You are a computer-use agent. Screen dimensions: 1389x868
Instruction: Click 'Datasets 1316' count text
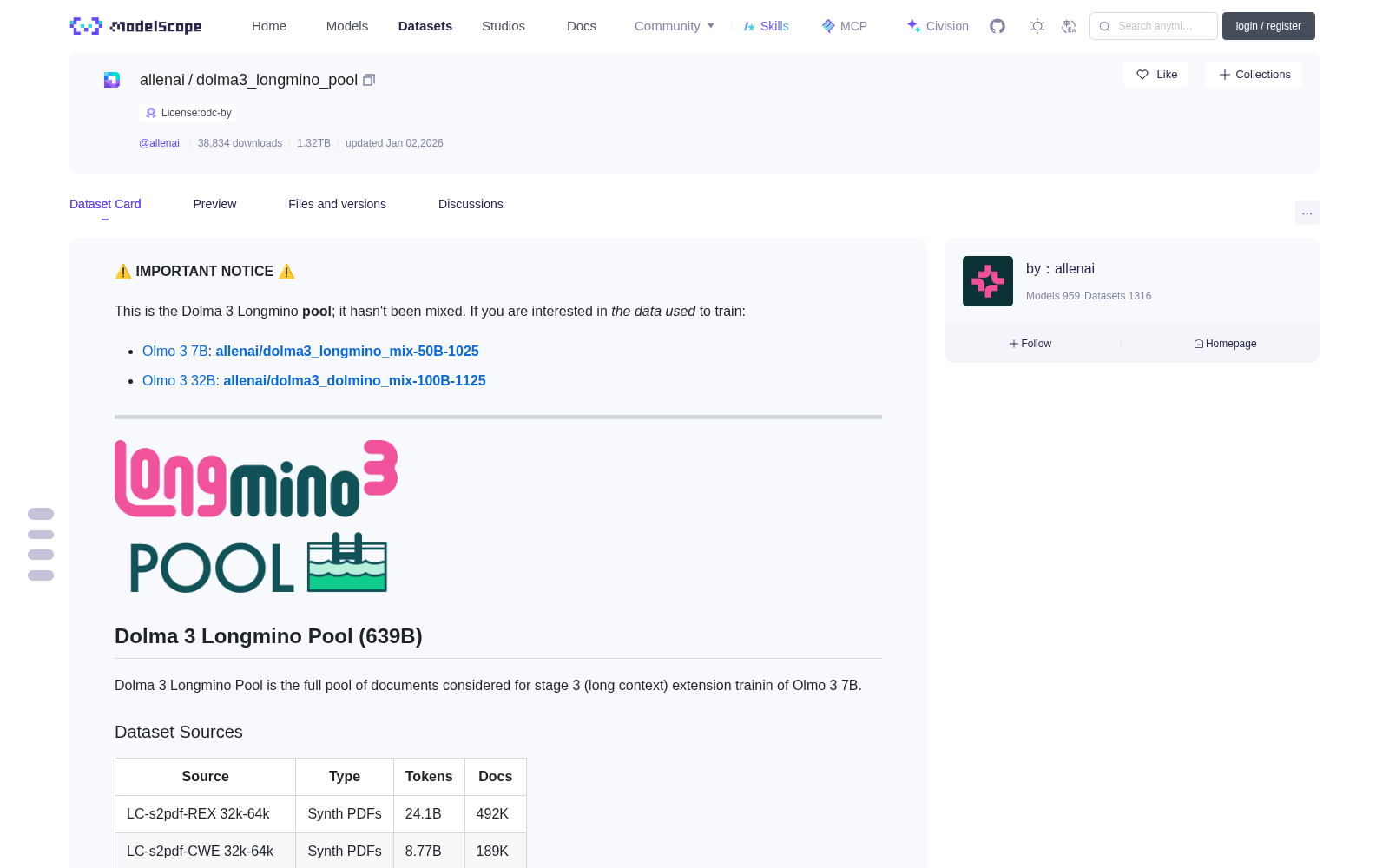pos(1118,296)
